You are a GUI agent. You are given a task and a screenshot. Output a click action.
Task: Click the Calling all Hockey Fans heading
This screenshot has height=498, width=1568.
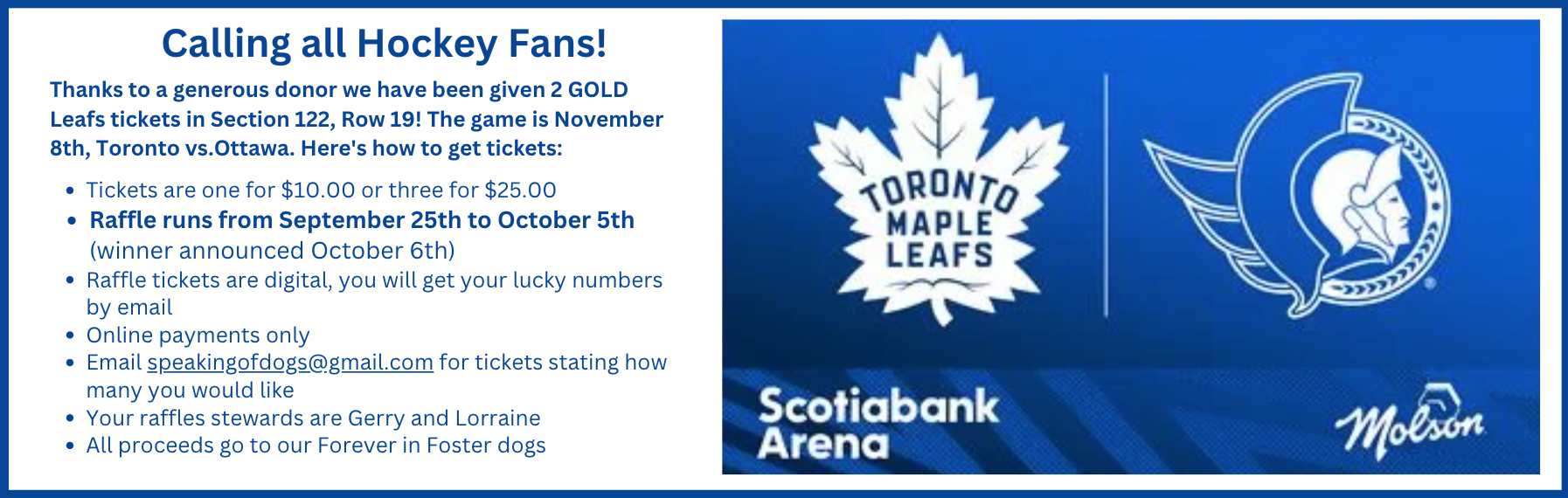pos(385,44)
